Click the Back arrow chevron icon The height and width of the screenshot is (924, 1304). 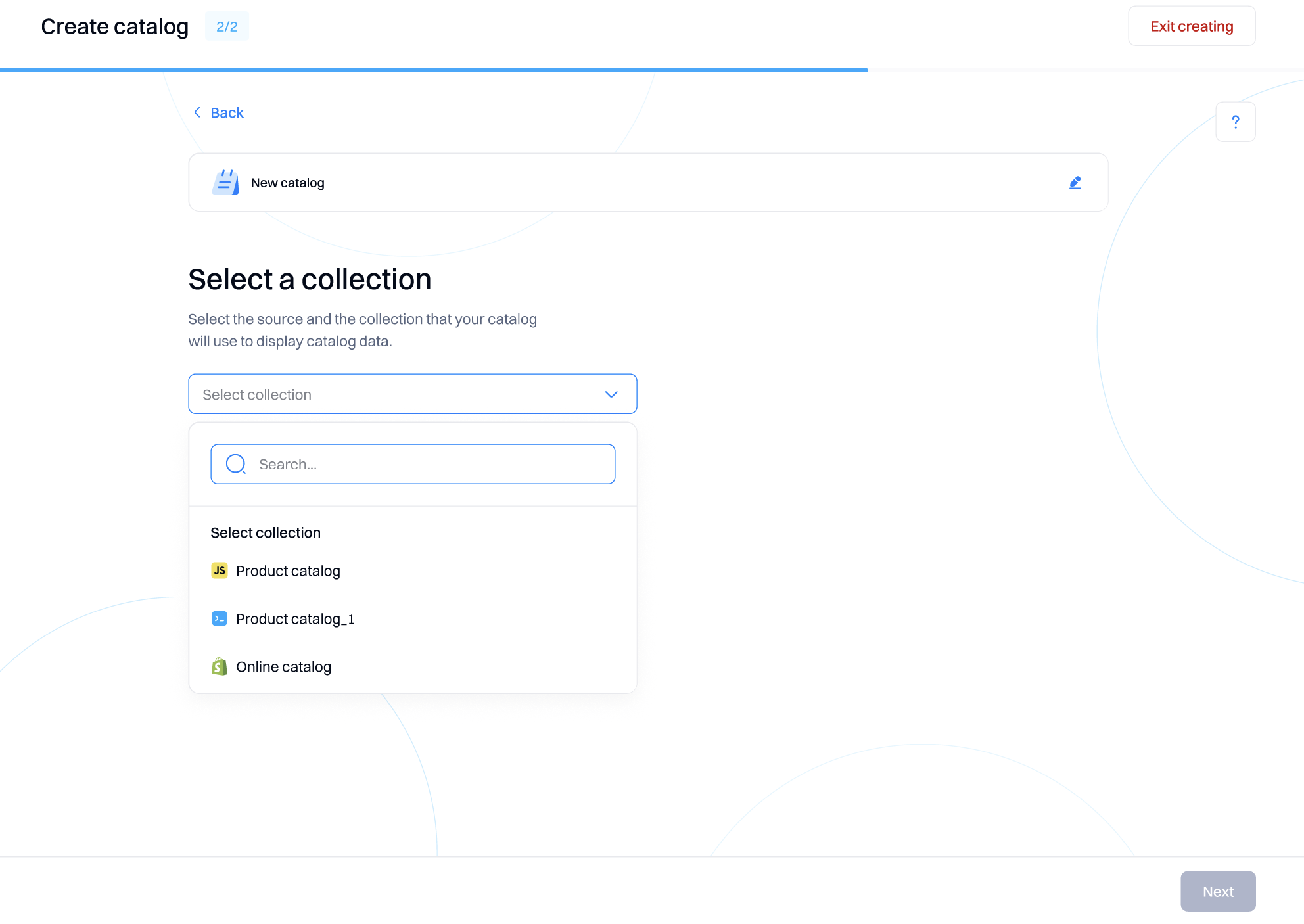[197, 112]
